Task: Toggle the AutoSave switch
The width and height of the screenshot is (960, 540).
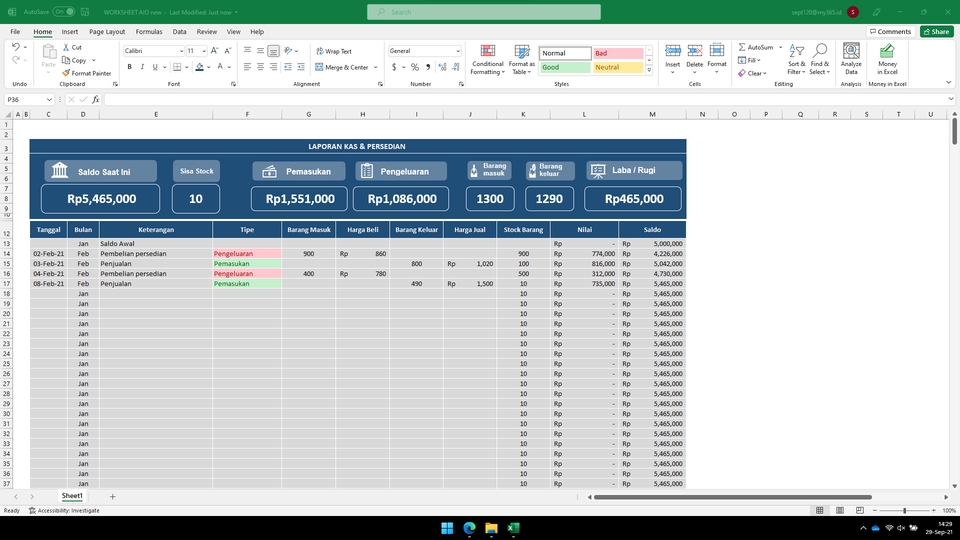Action: click(x=63, y=12)
